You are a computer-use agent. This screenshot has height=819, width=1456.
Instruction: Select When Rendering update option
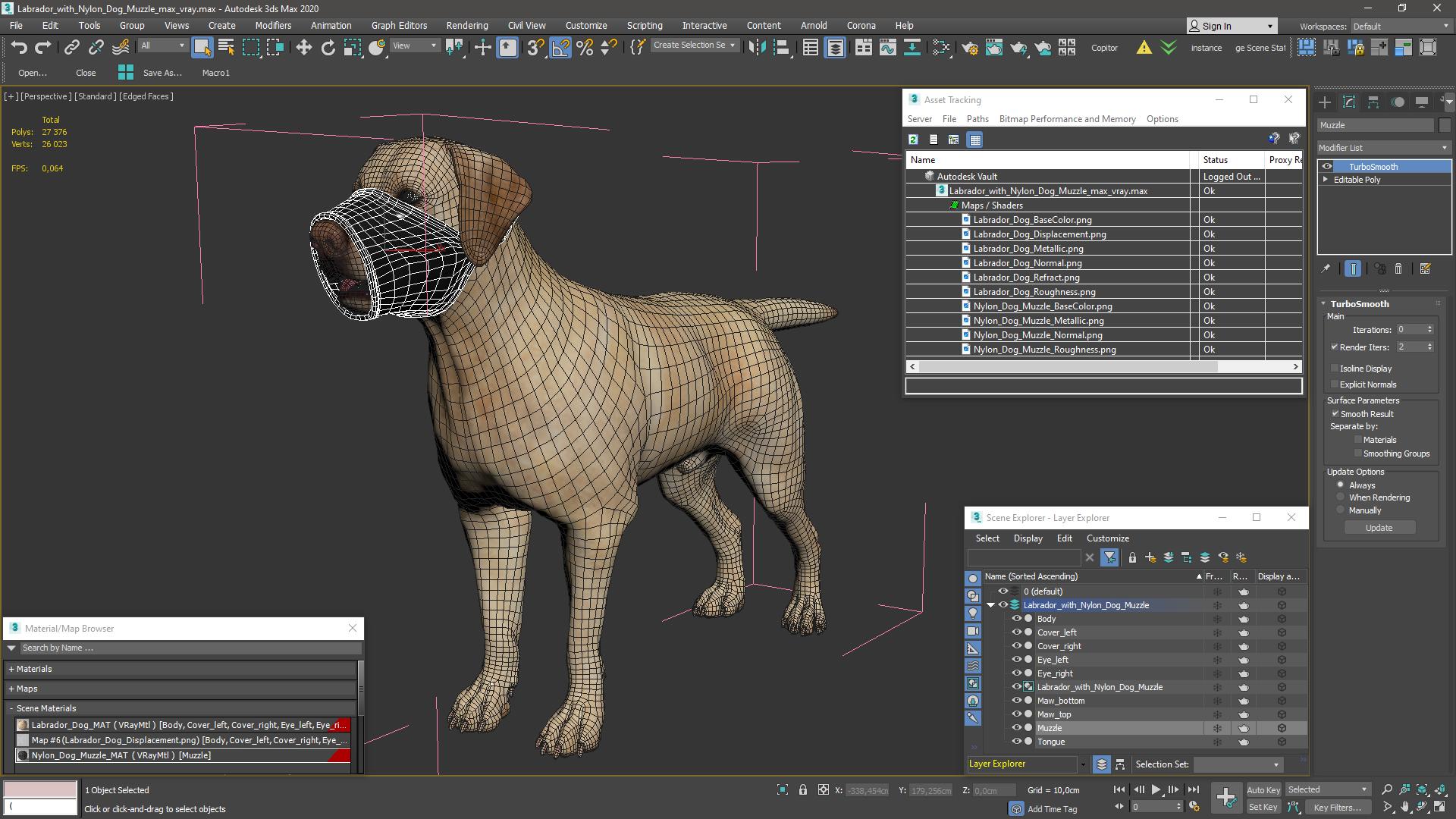[1341, 497]
